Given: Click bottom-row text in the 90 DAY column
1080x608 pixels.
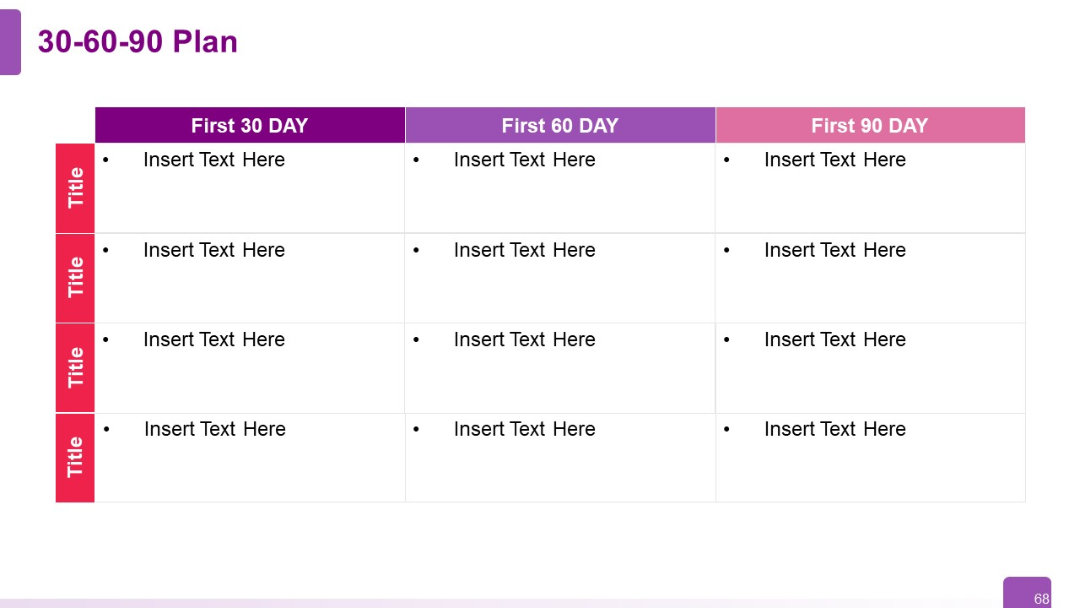Looking at the screenshot, I should pos(834,429).
